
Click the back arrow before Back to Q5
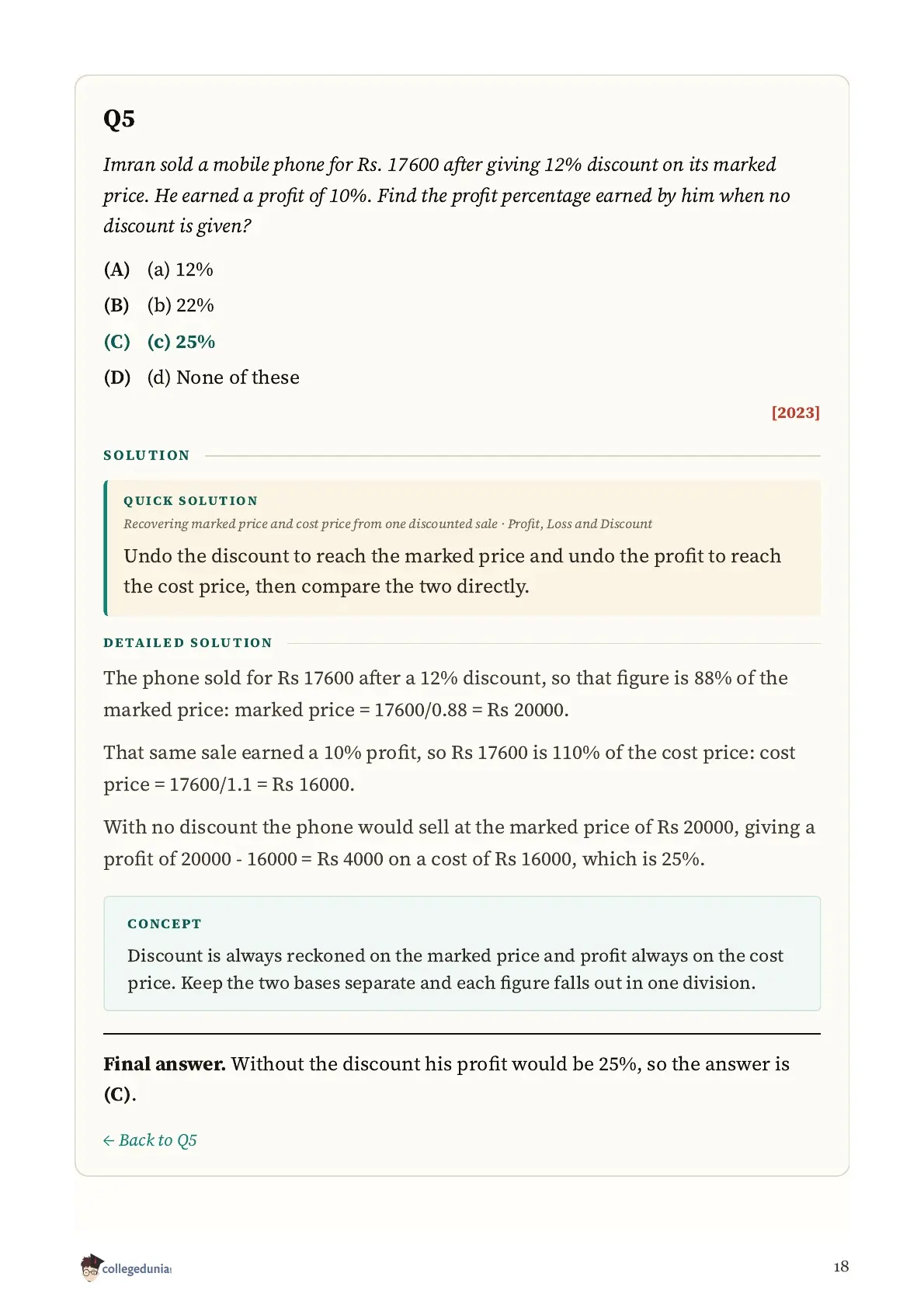[x=109, y=1141]
